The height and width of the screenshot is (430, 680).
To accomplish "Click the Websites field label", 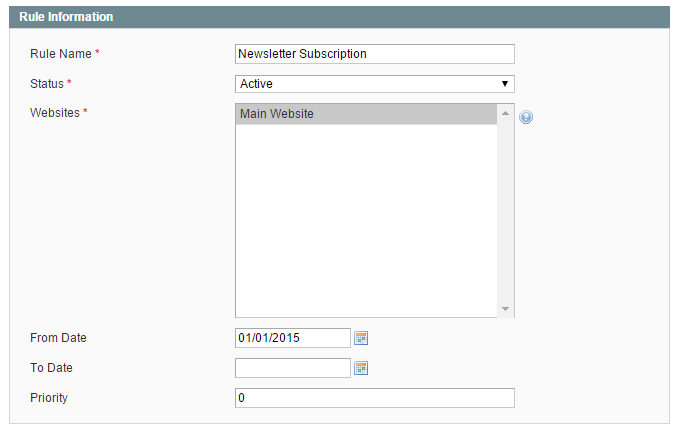I will click(x=55, y=113).
